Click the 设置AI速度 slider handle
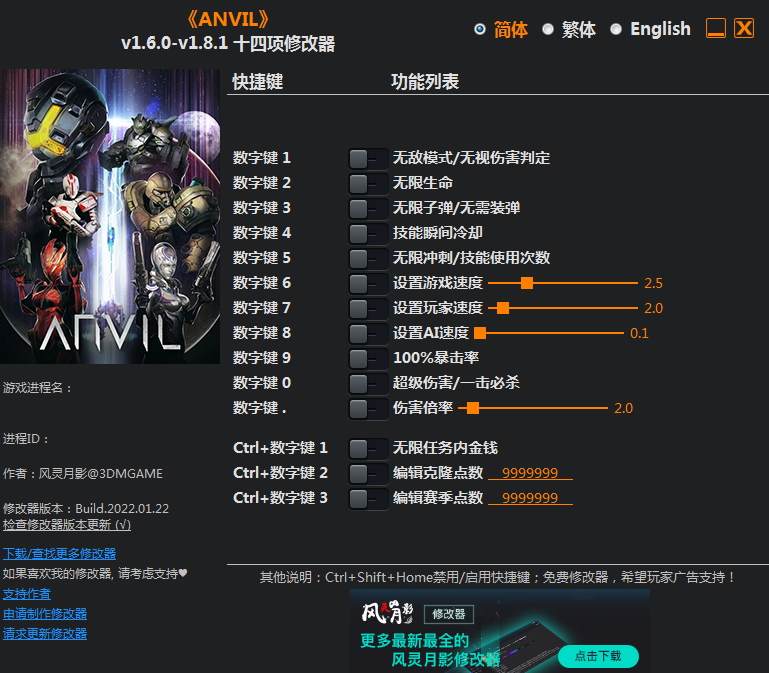769x673 pixels. 480,333
